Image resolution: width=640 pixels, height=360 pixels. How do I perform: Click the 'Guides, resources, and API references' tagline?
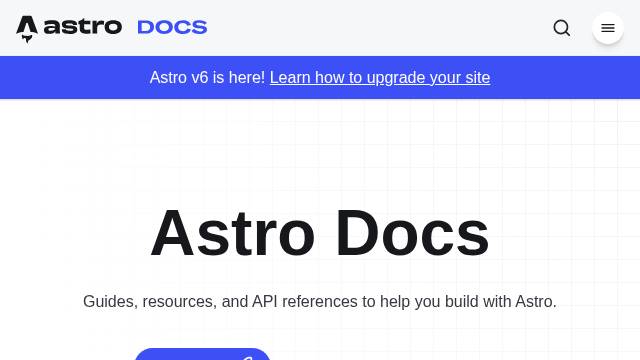click(x=320, y=302)
